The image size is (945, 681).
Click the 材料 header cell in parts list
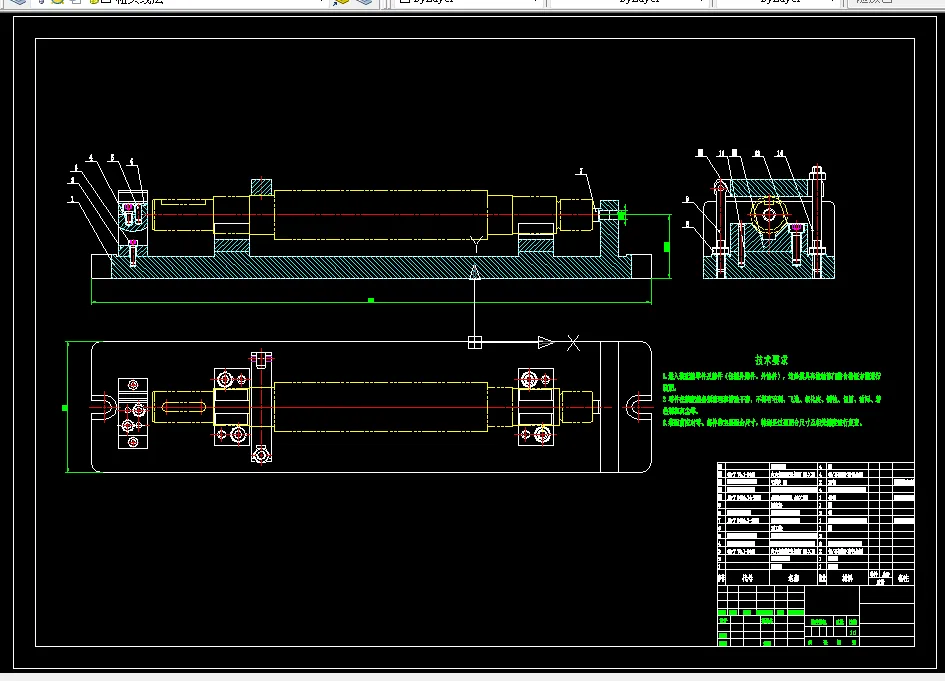coord(847,578)
